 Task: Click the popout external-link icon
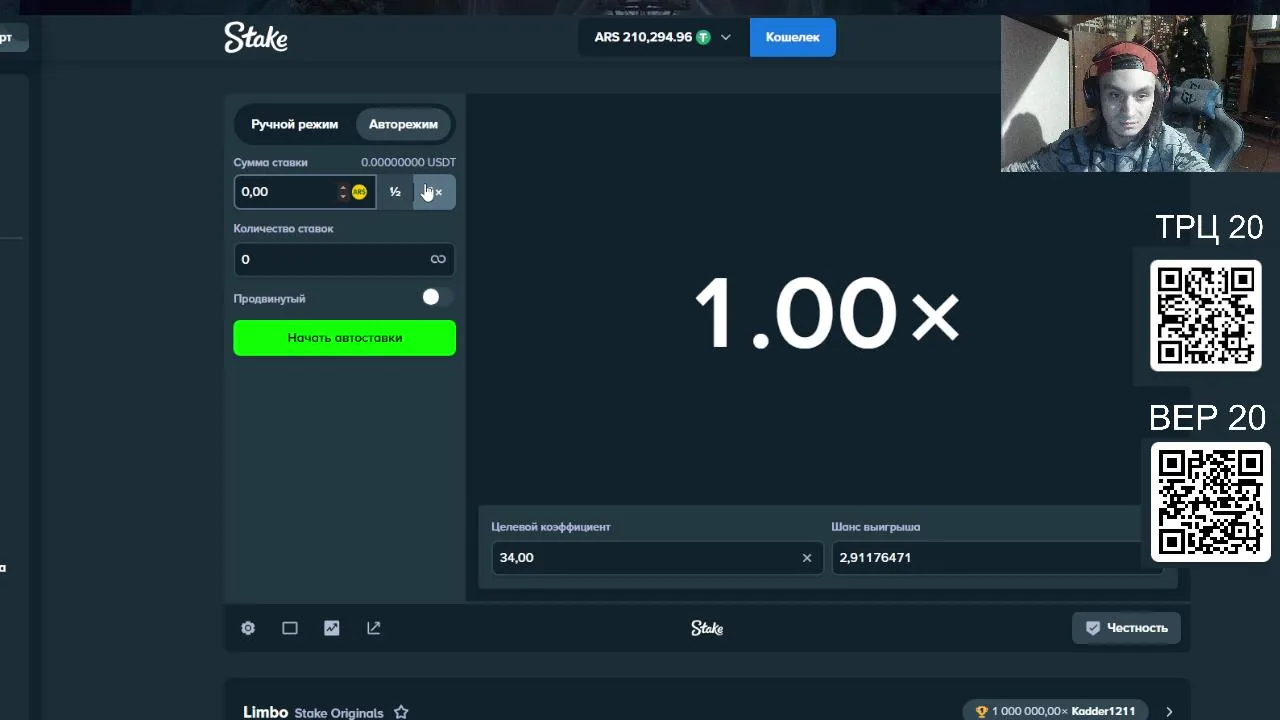coord(374,628)
